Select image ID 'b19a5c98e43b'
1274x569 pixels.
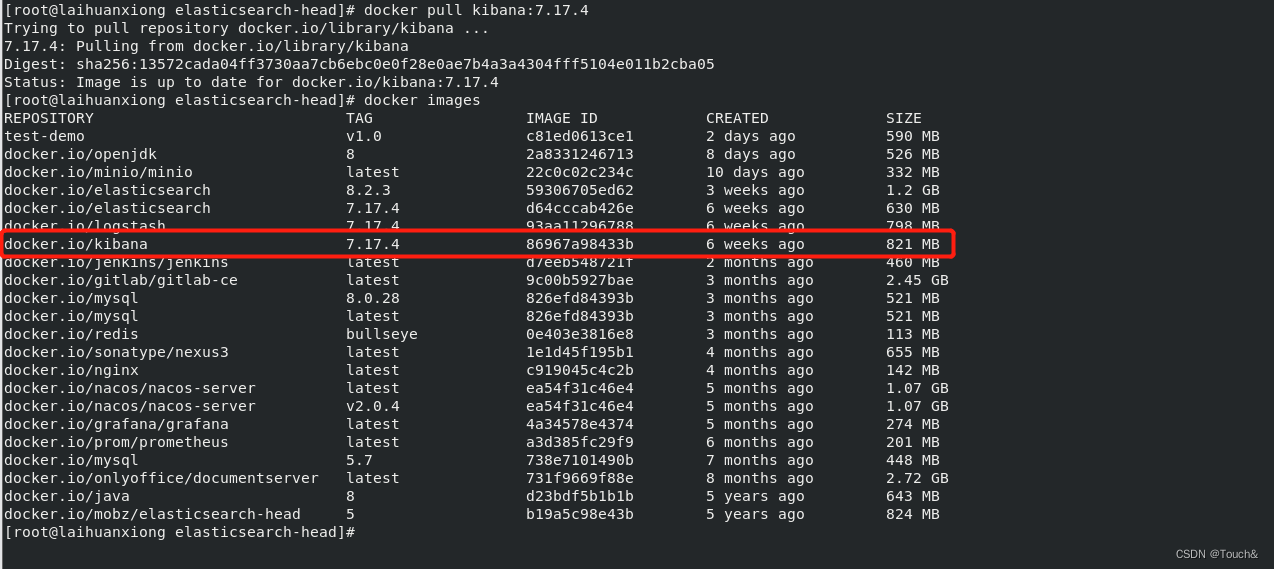(x=580, y=514)
